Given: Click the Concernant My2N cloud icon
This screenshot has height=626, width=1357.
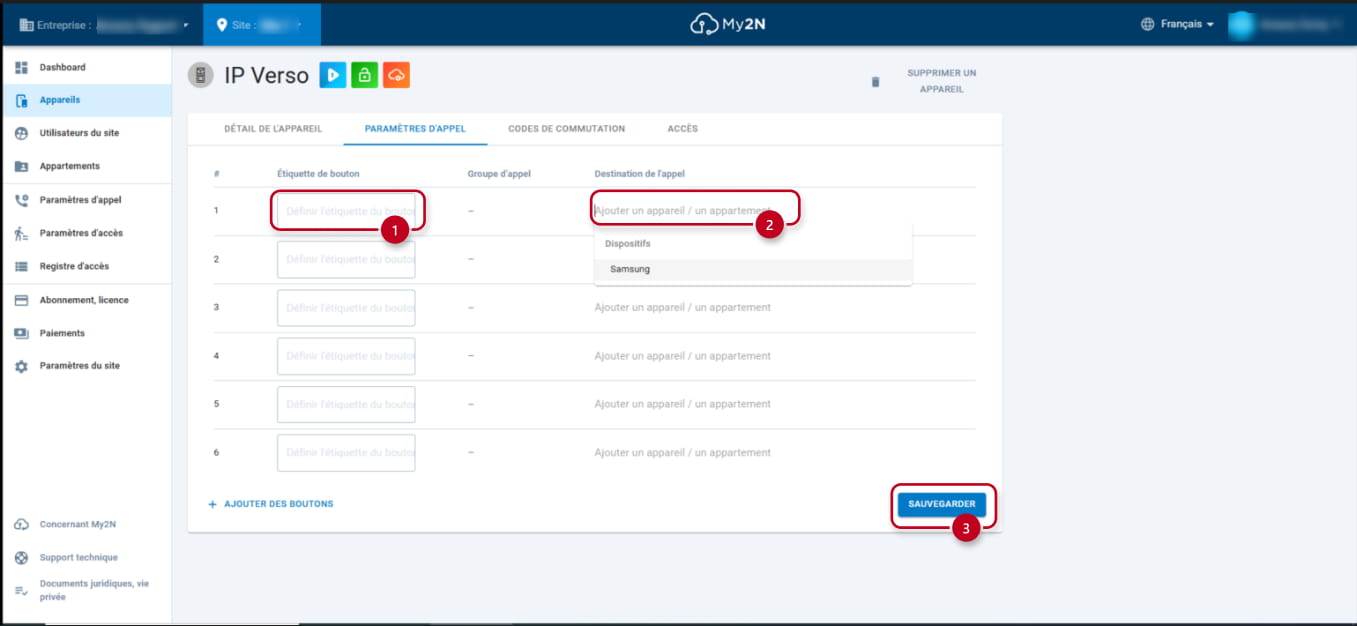Looking at the screenshot, I should (21, 524).
